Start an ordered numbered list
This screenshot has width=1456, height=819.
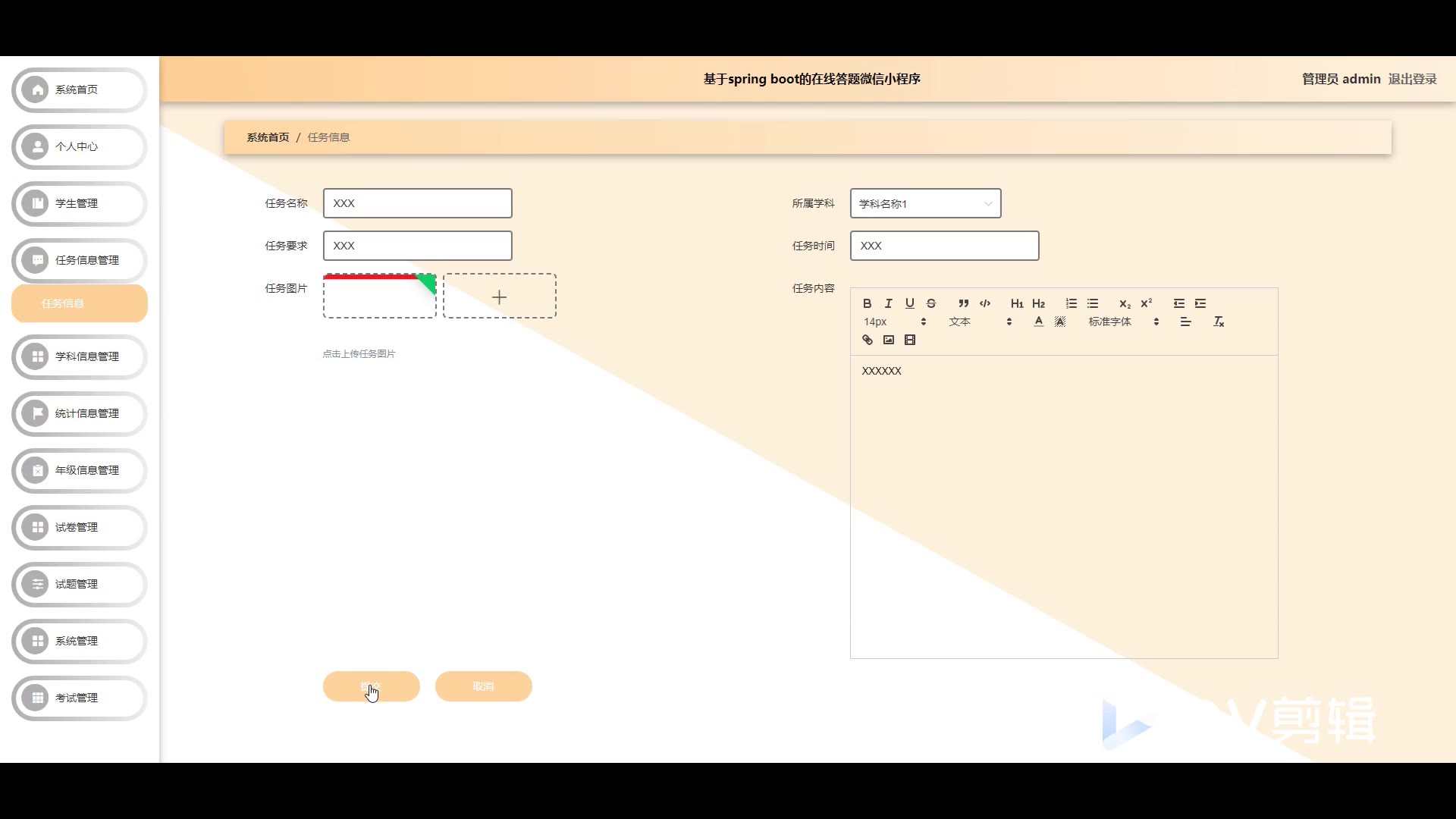[x=1071, y=303]
